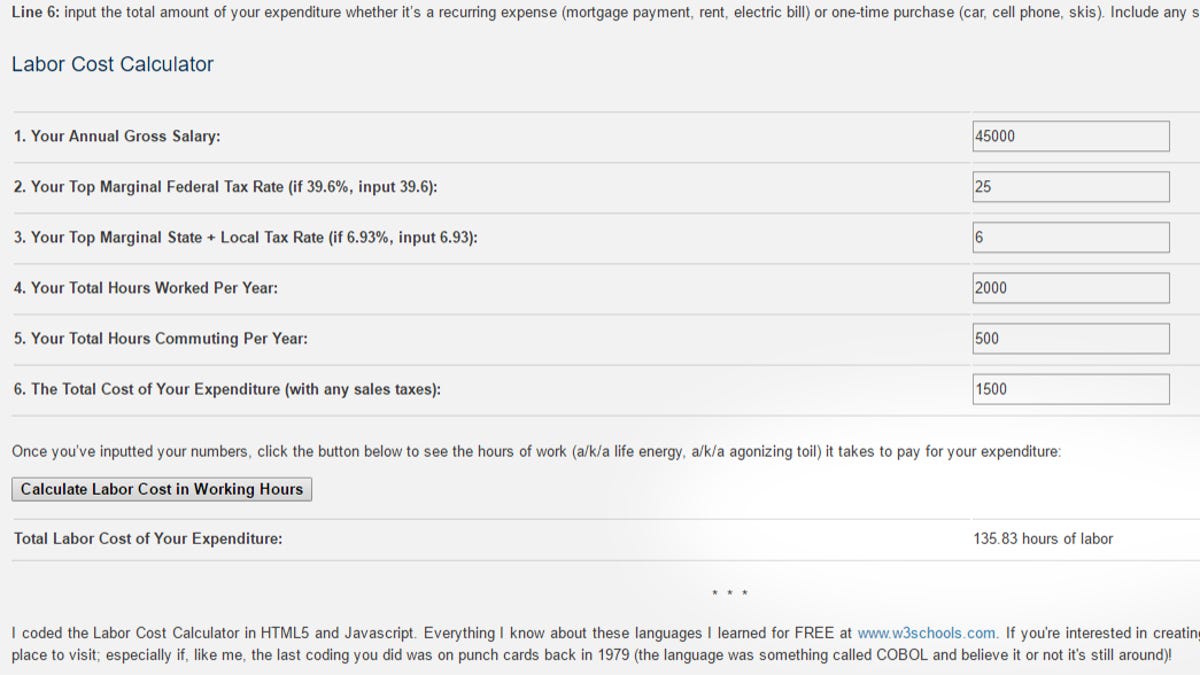Click the bold 'Line 6:' instruction text

pyautogui.click(x=35, y=12)
